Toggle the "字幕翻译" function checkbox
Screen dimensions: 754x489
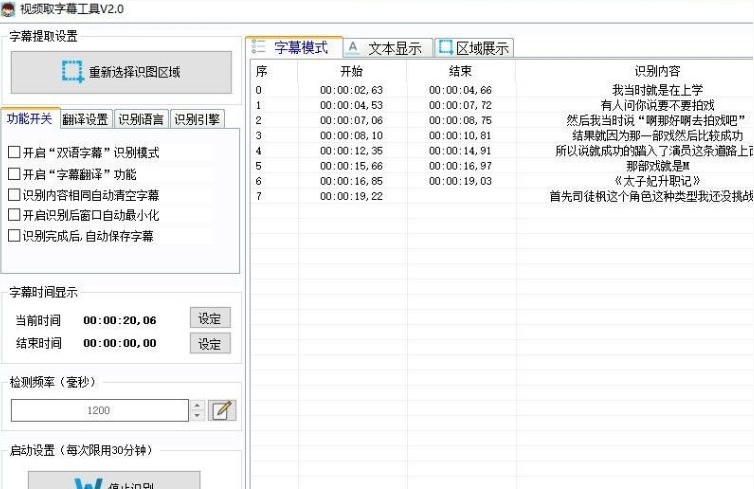[x=14, y=174]
